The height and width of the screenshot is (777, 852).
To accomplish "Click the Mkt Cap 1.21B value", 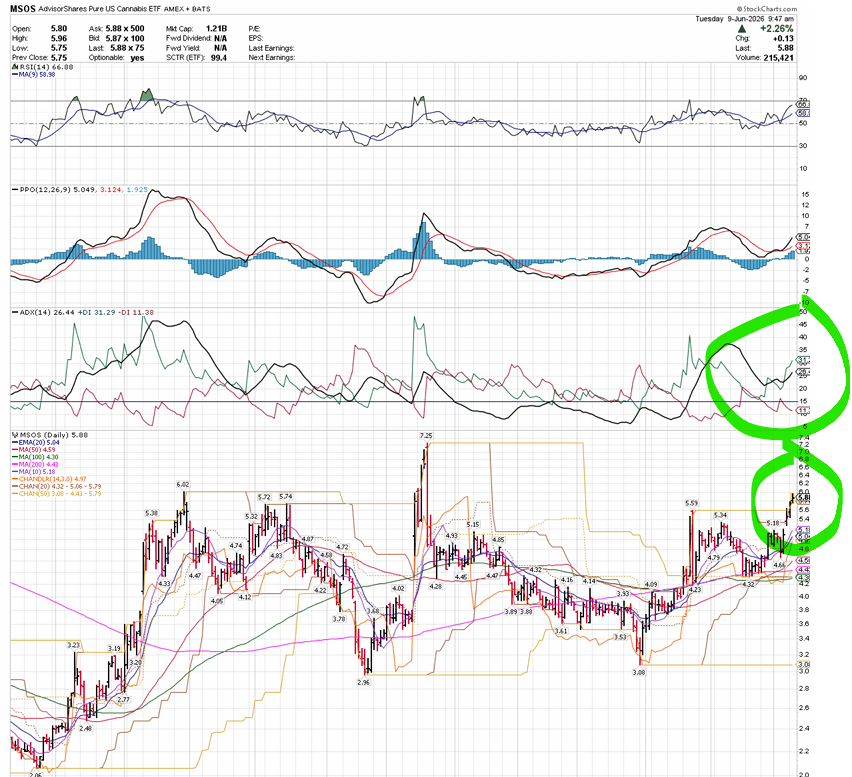I will (216, 29).
